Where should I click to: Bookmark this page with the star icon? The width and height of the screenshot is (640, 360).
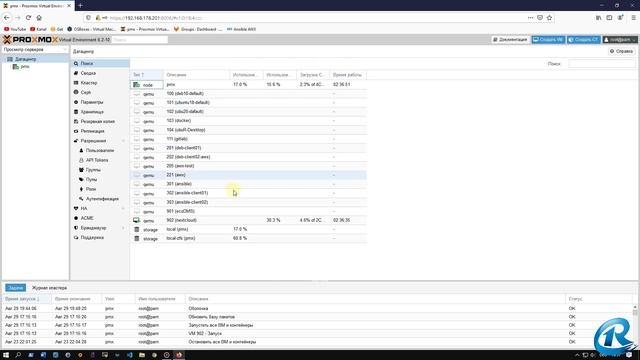[549, 18]
